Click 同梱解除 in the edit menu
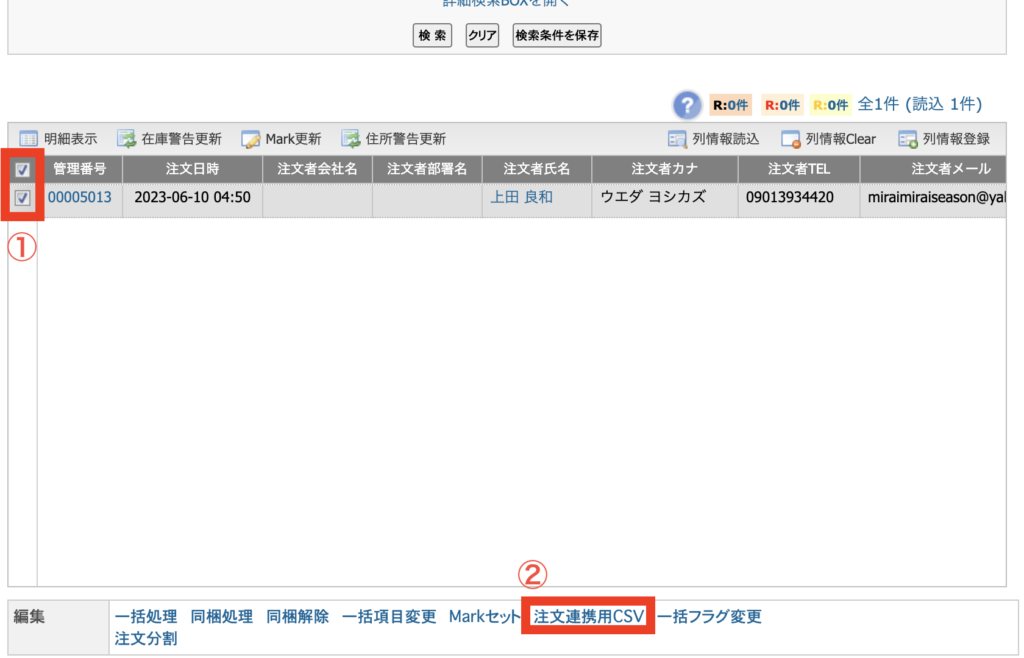The image size is (1024, 658). [x=297, y=616]
